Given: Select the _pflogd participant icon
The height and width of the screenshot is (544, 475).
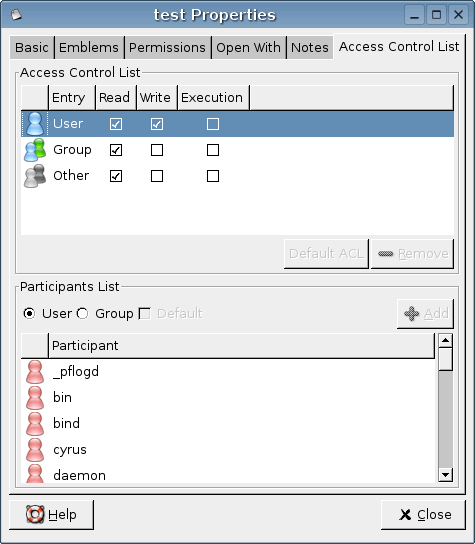Looking at the screenshot, I should pos(35,372).
